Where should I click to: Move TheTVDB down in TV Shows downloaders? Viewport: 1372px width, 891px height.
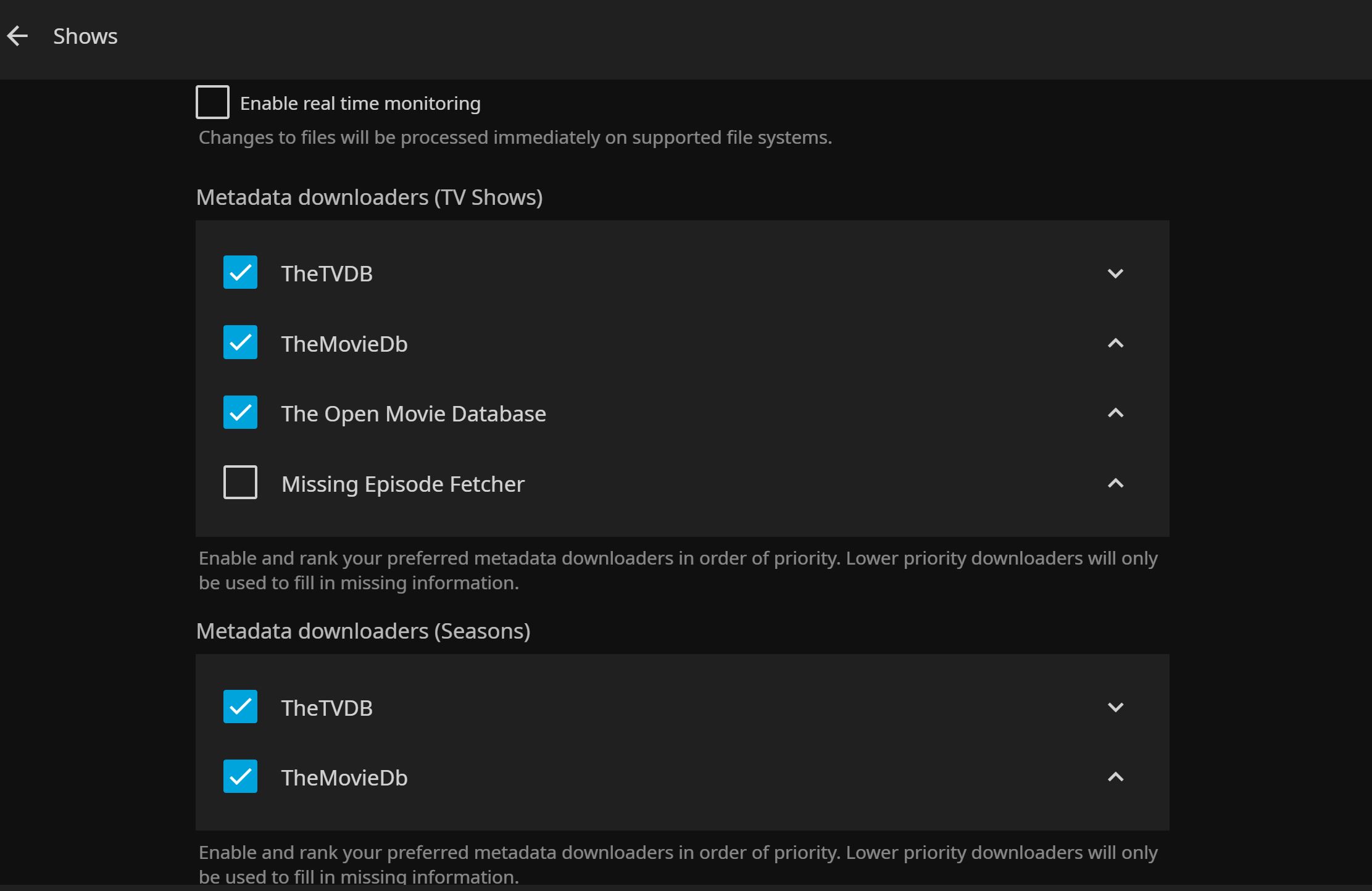coord(1115,273)
